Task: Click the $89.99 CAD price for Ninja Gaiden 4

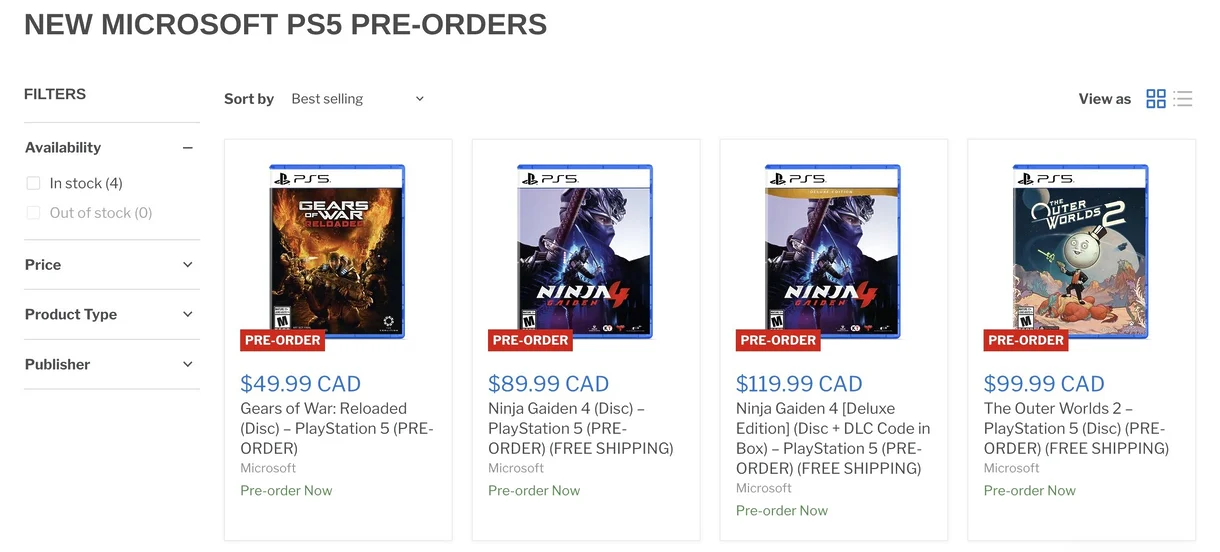Action: tap(548, 384)
